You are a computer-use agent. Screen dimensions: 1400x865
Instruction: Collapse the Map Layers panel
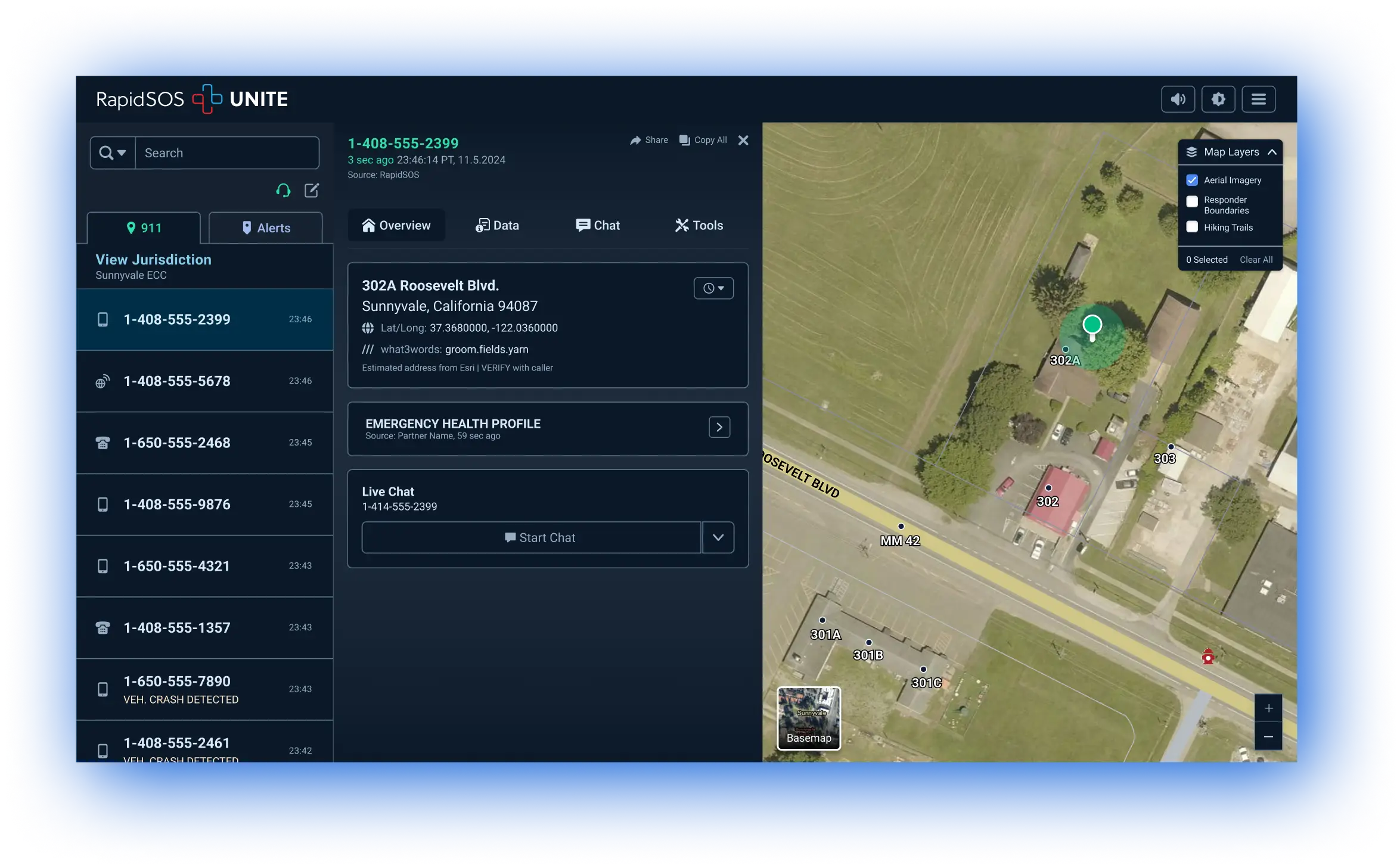point(1272,153)
